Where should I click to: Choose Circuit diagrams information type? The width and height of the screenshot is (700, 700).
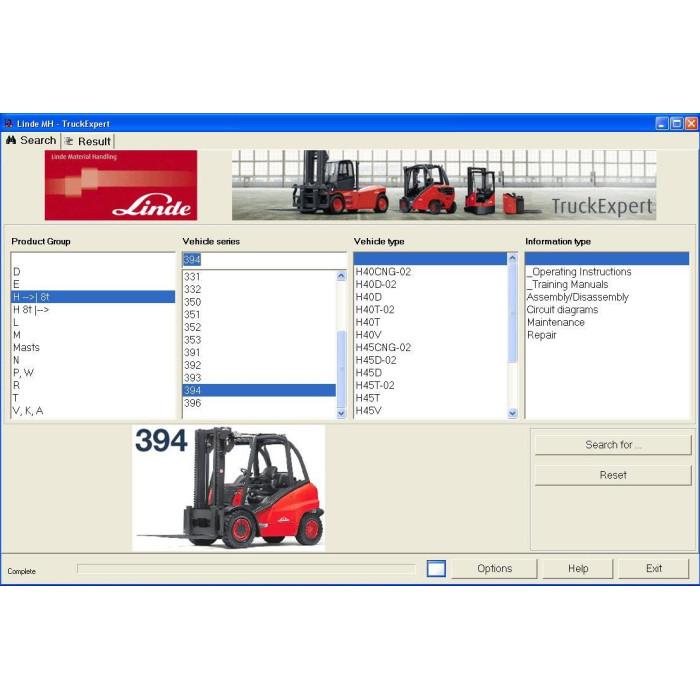pyautogui.click(x=607, y=309)
